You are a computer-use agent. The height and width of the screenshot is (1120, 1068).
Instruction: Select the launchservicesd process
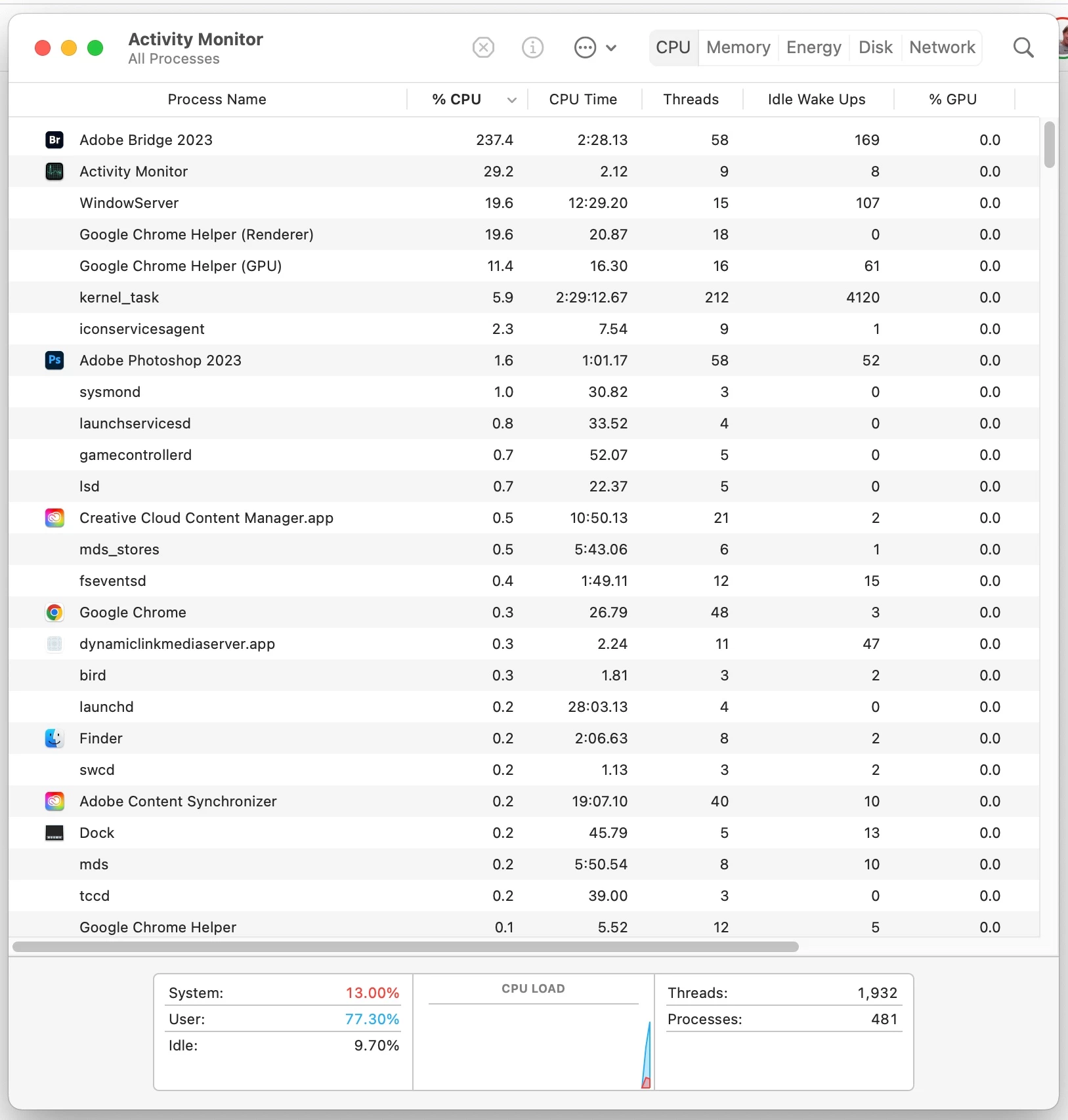click(x=524, y=423)
